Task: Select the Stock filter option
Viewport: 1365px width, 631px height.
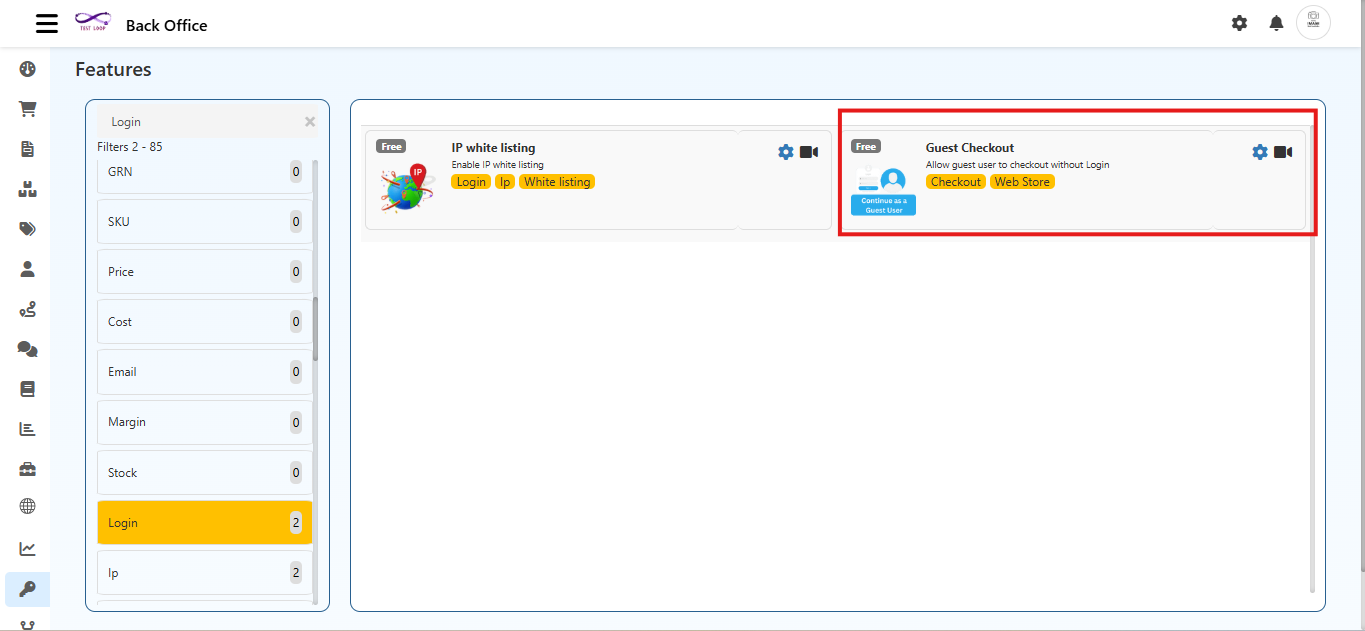Action: tap(204, 472)
